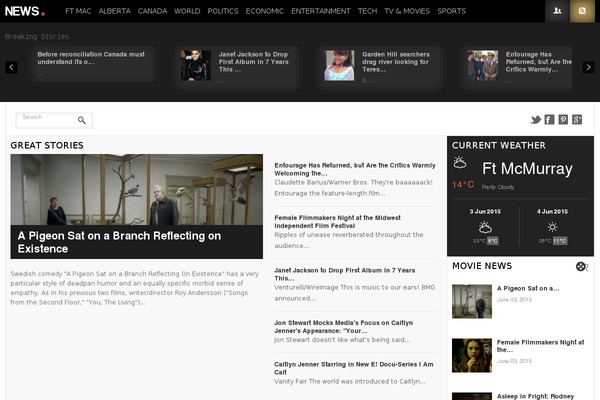
Task: Open breaking story 'Entourage Has Returned'
Action: coord(539,62)
